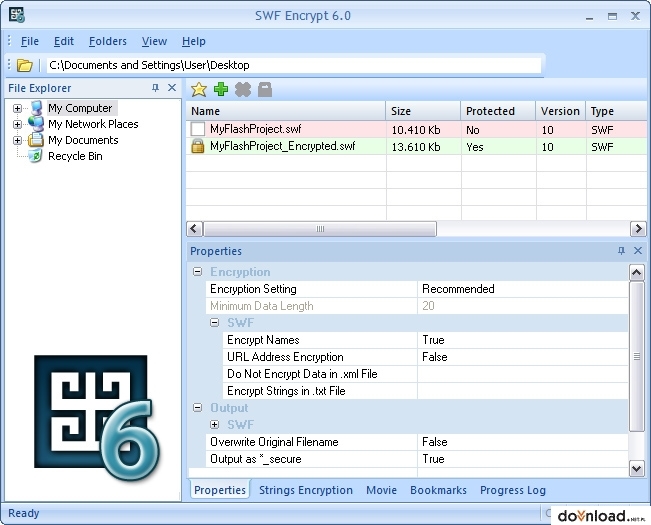Expand the My Computer tree node
The width and height of the screenshot is (651, 525).
(x=17, y=108)
